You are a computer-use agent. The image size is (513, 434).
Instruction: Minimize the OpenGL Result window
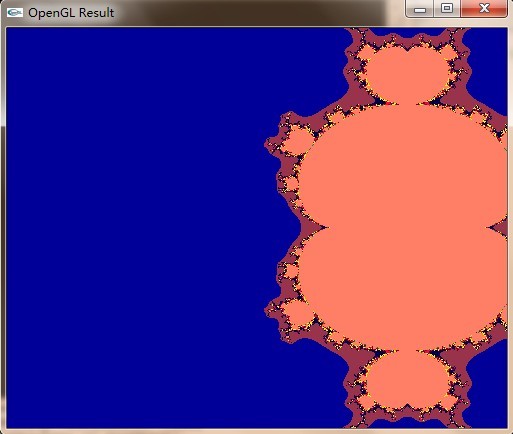pyautogui.click(x=420, y=9)
